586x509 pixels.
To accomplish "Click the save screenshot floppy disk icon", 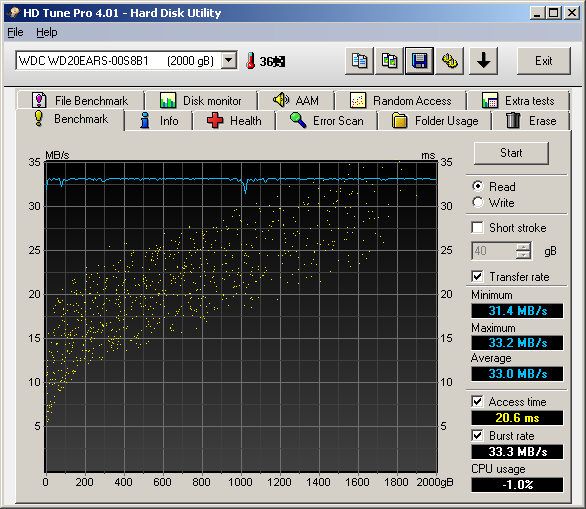I will 419,61.
